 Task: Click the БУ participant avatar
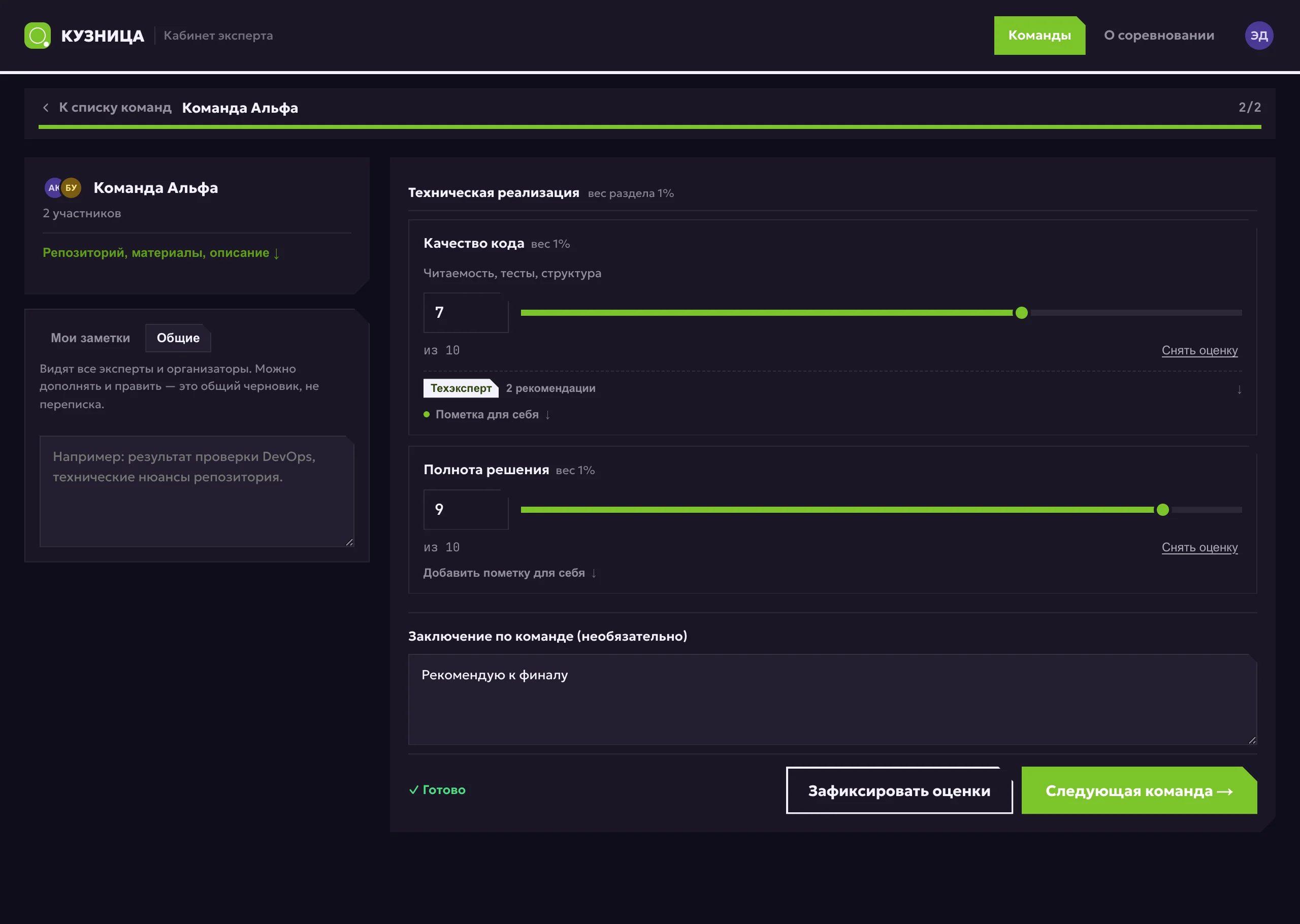71,188
